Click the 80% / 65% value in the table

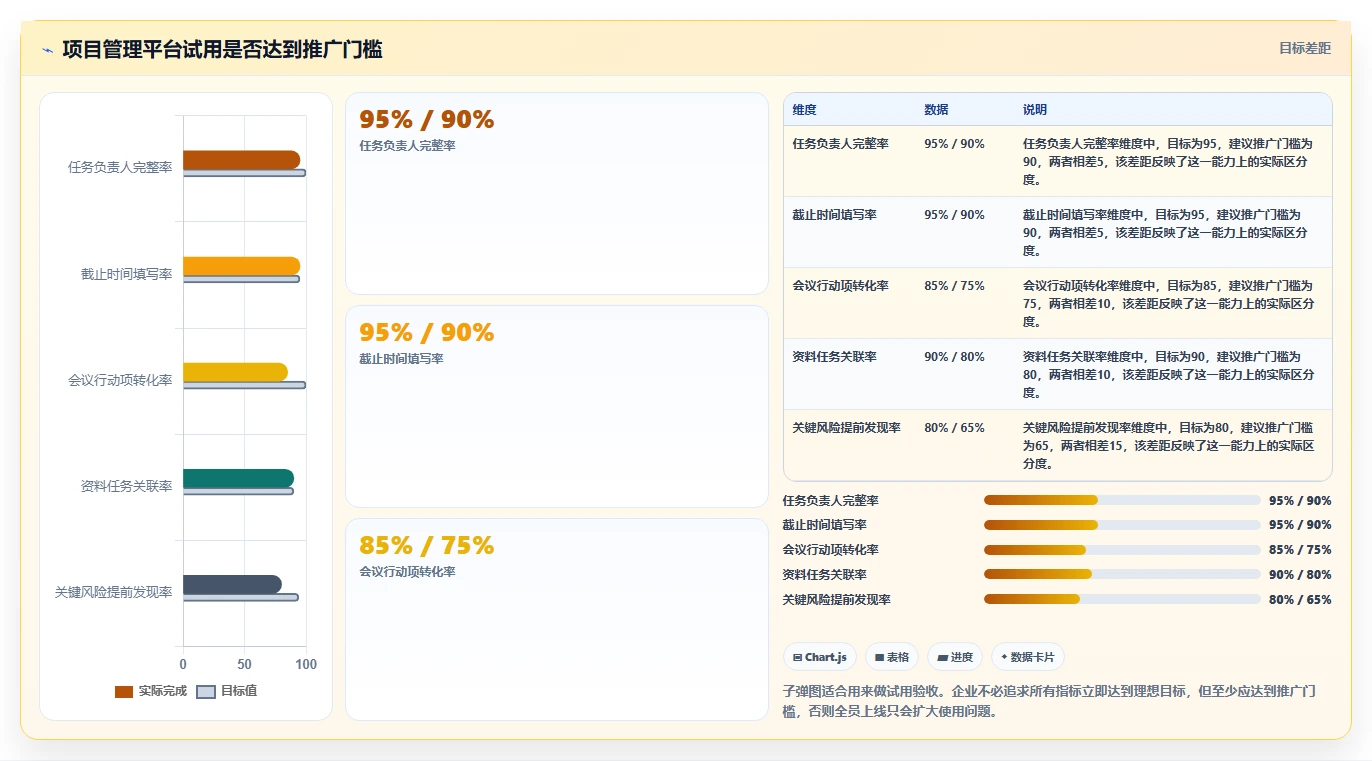(x=954, y=428)
